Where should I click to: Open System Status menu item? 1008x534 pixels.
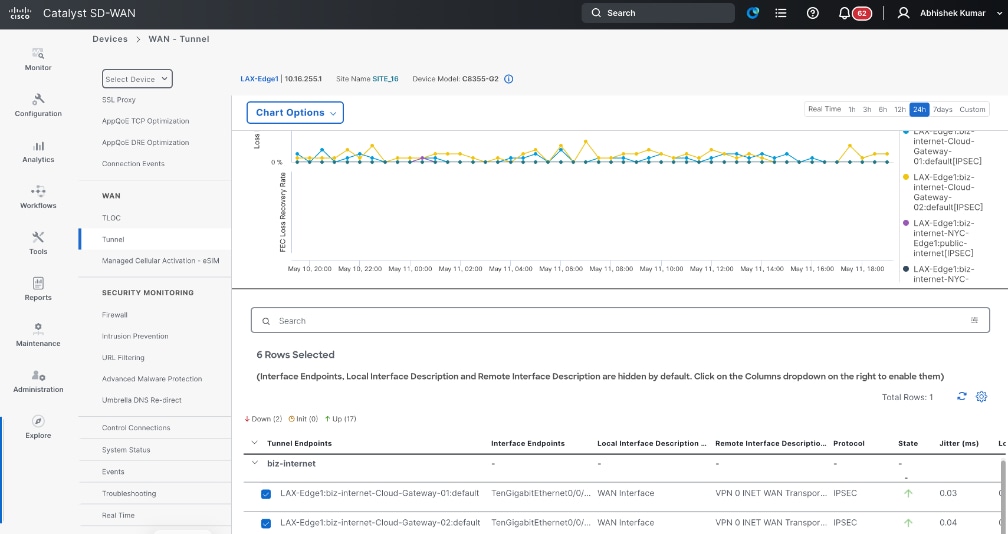(126, 450)
